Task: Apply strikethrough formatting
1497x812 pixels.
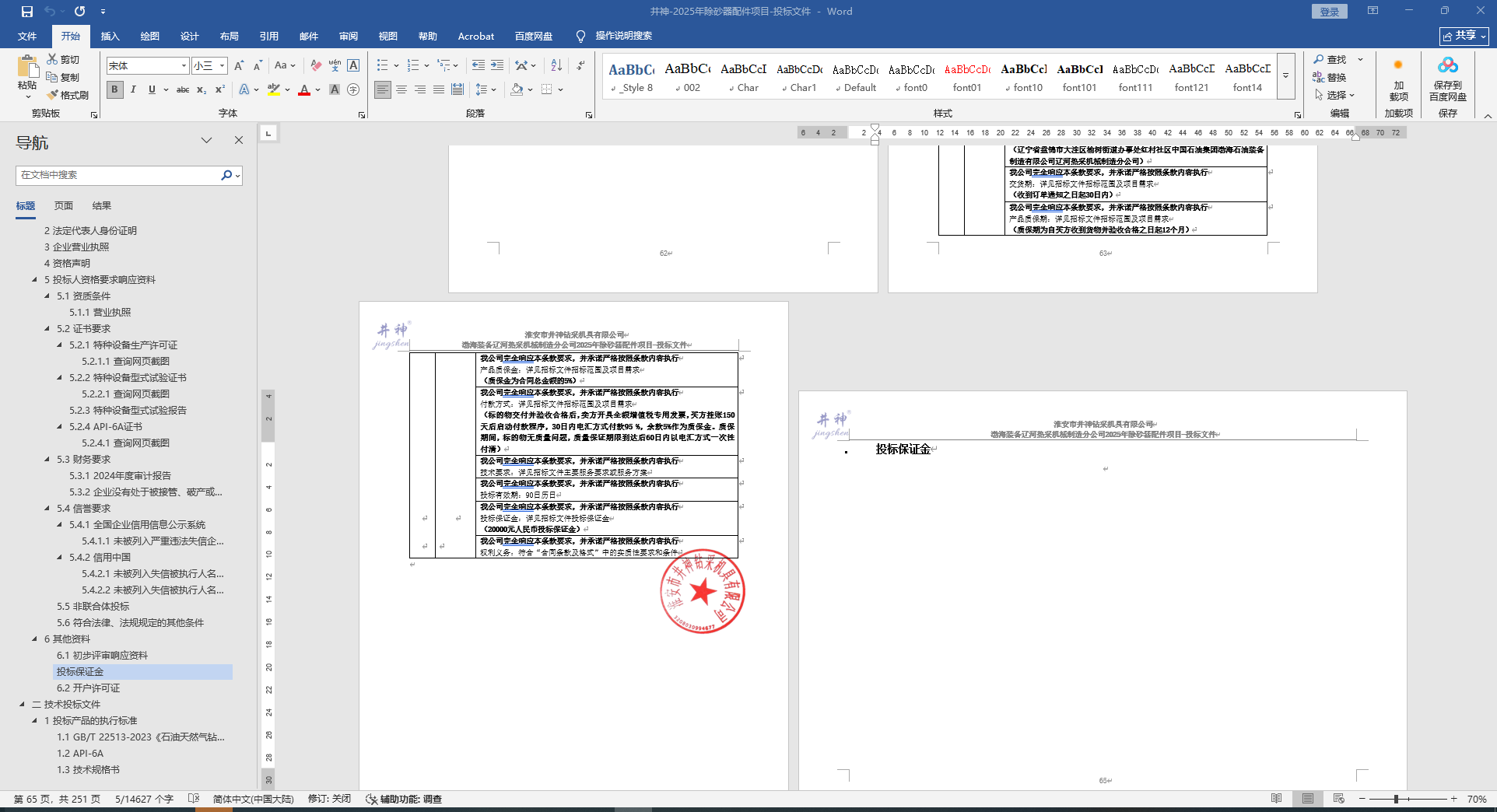Action: pos(183,90)
